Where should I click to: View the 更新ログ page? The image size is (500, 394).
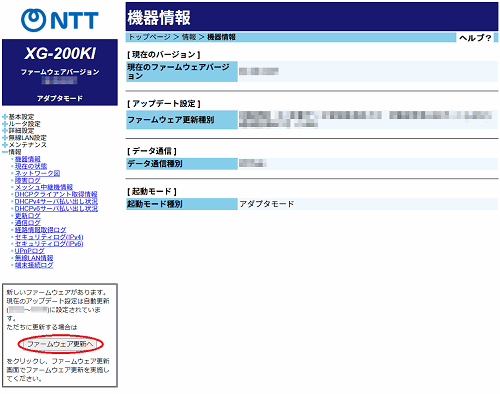[28, 216]
